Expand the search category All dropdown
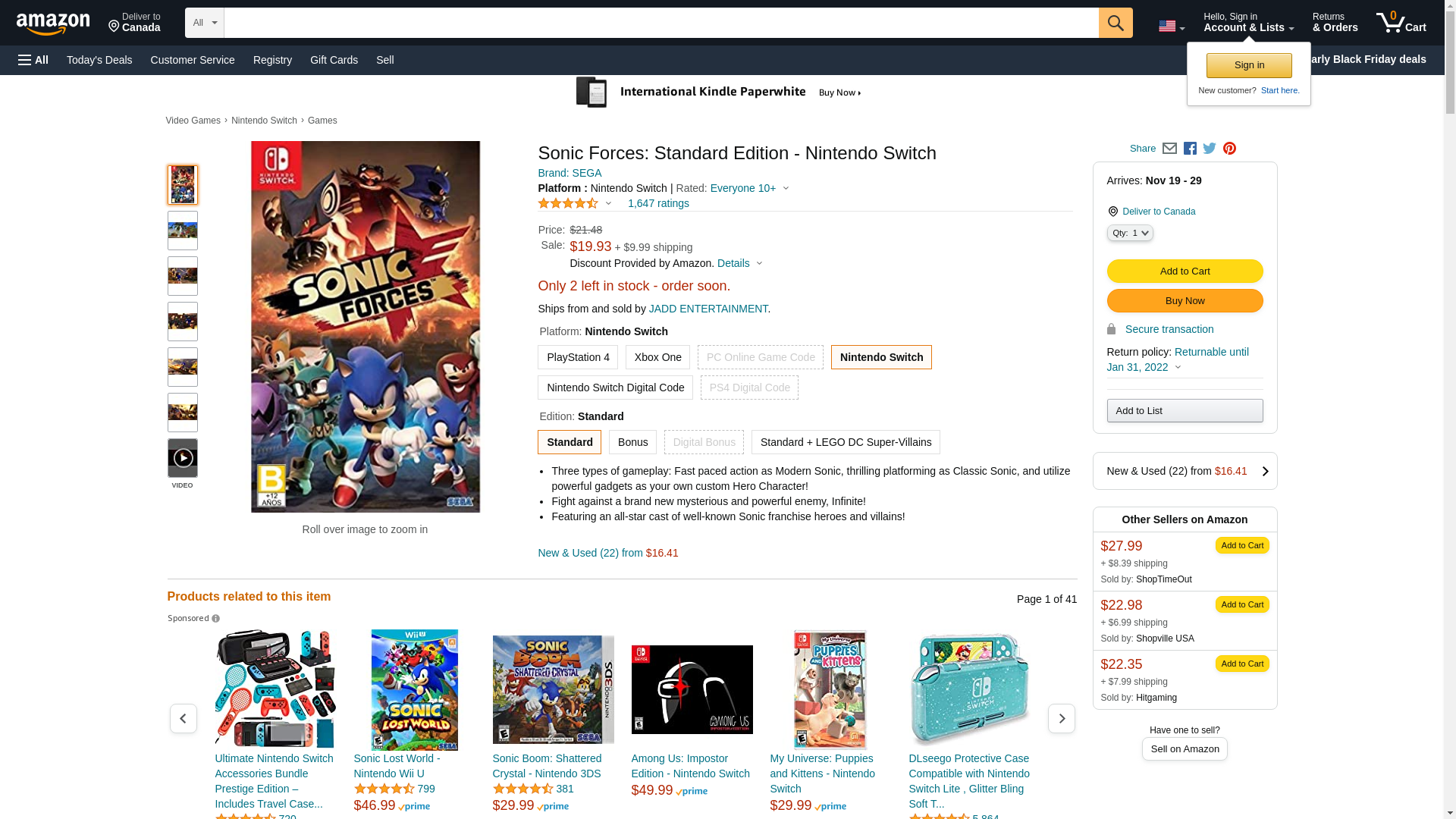The image size is (1456, 819). (x=204, y=23)
